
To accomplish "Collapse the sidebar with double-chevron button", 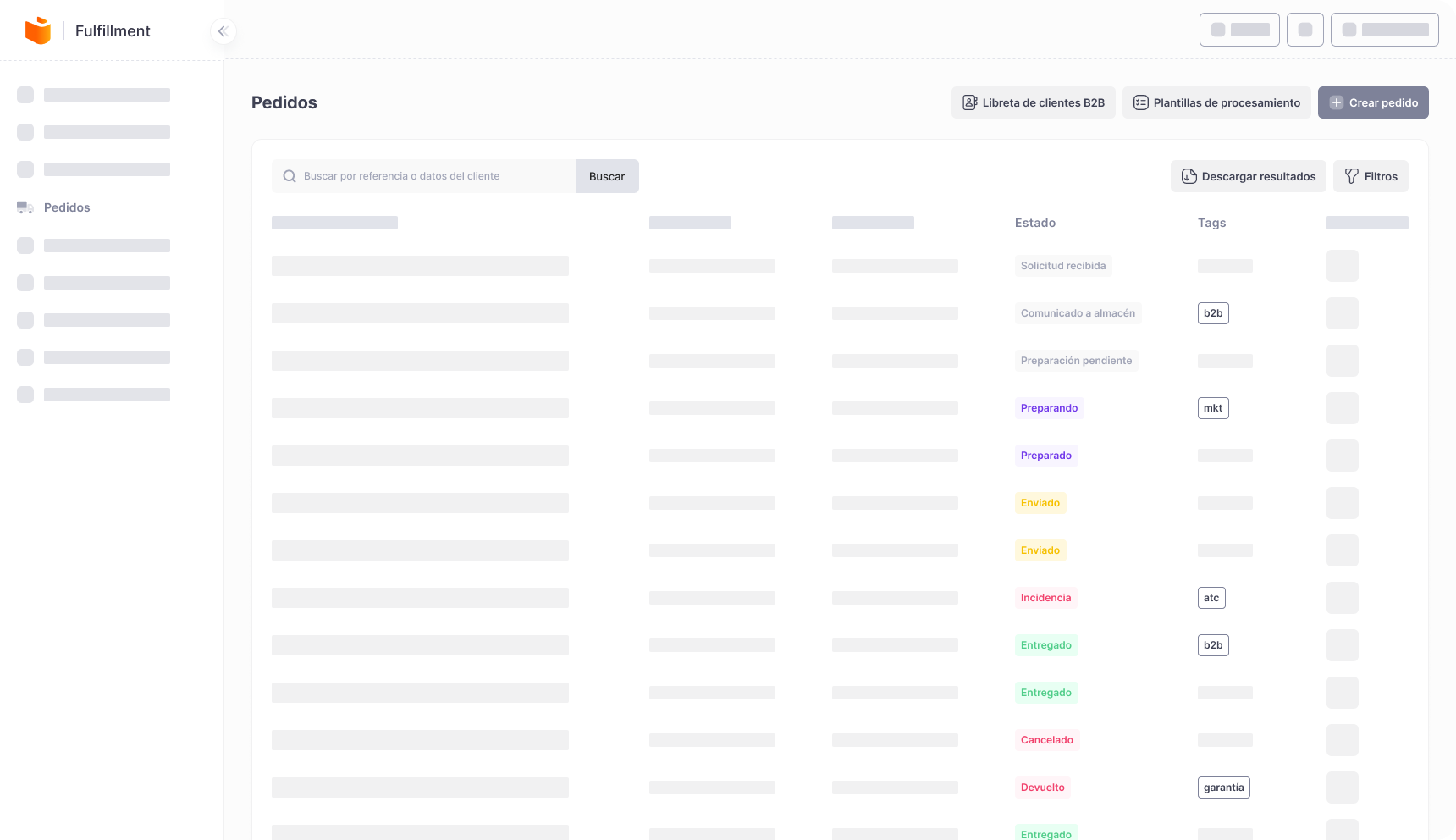I will click(x=223, y=31).
